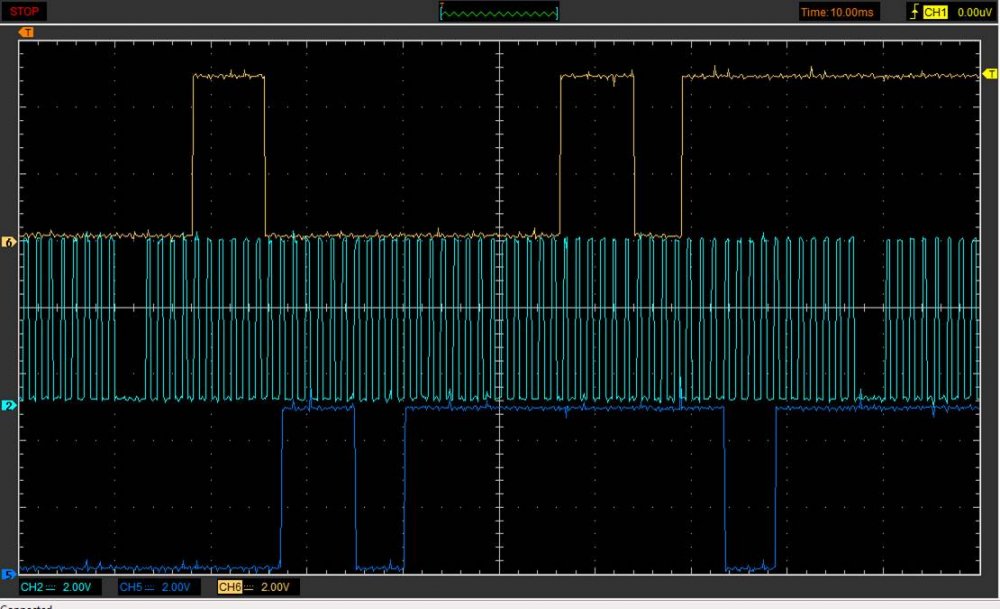Viewport: 1000px width, 609px height.
Task: Select the CH2 channel label at bottom
Action: pyautogui.click(x=31, y=587)
